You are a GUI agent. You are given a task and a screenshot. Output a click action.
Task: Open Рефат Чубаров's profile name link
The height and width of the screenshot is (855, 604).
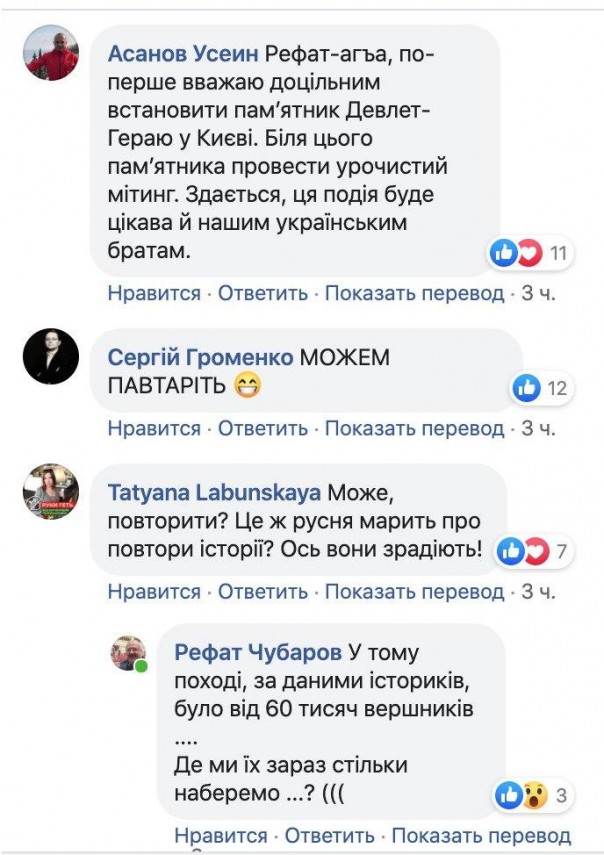258,653
